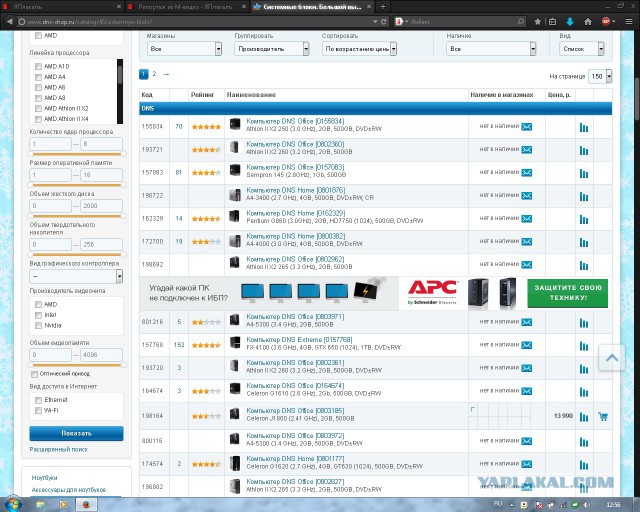Open compare chart icon for item 157083
This screenshot has width=640, height=512.
coord(584,174)
